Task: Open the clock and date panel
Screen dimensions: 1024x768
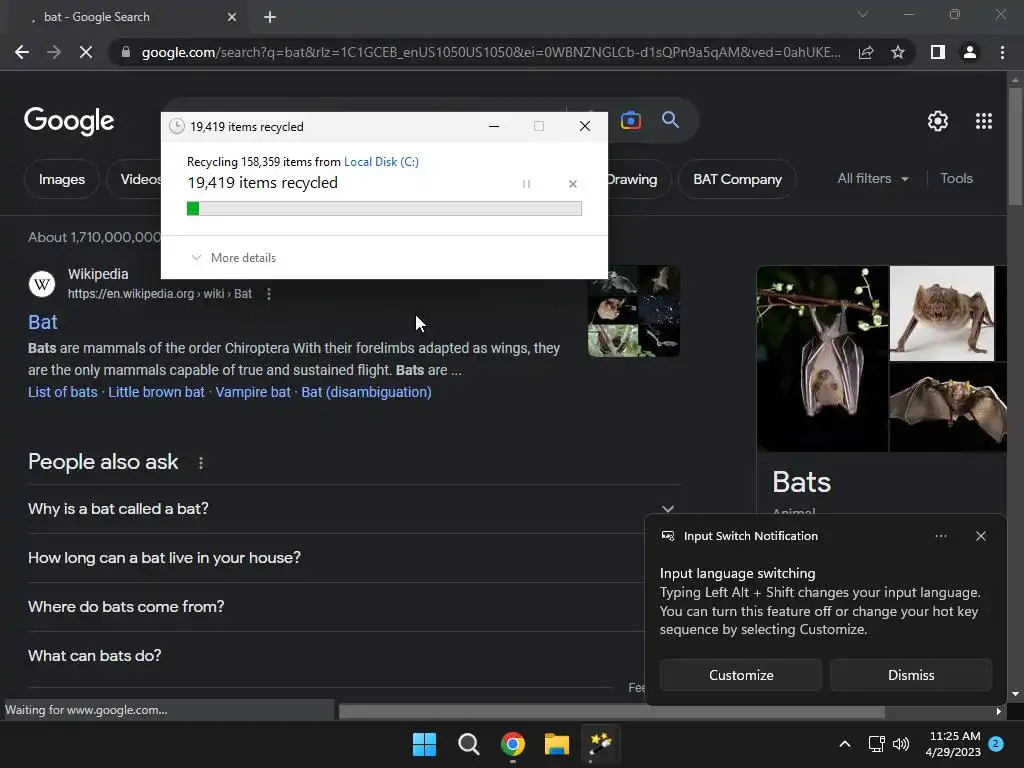Action: coord(954,744)
